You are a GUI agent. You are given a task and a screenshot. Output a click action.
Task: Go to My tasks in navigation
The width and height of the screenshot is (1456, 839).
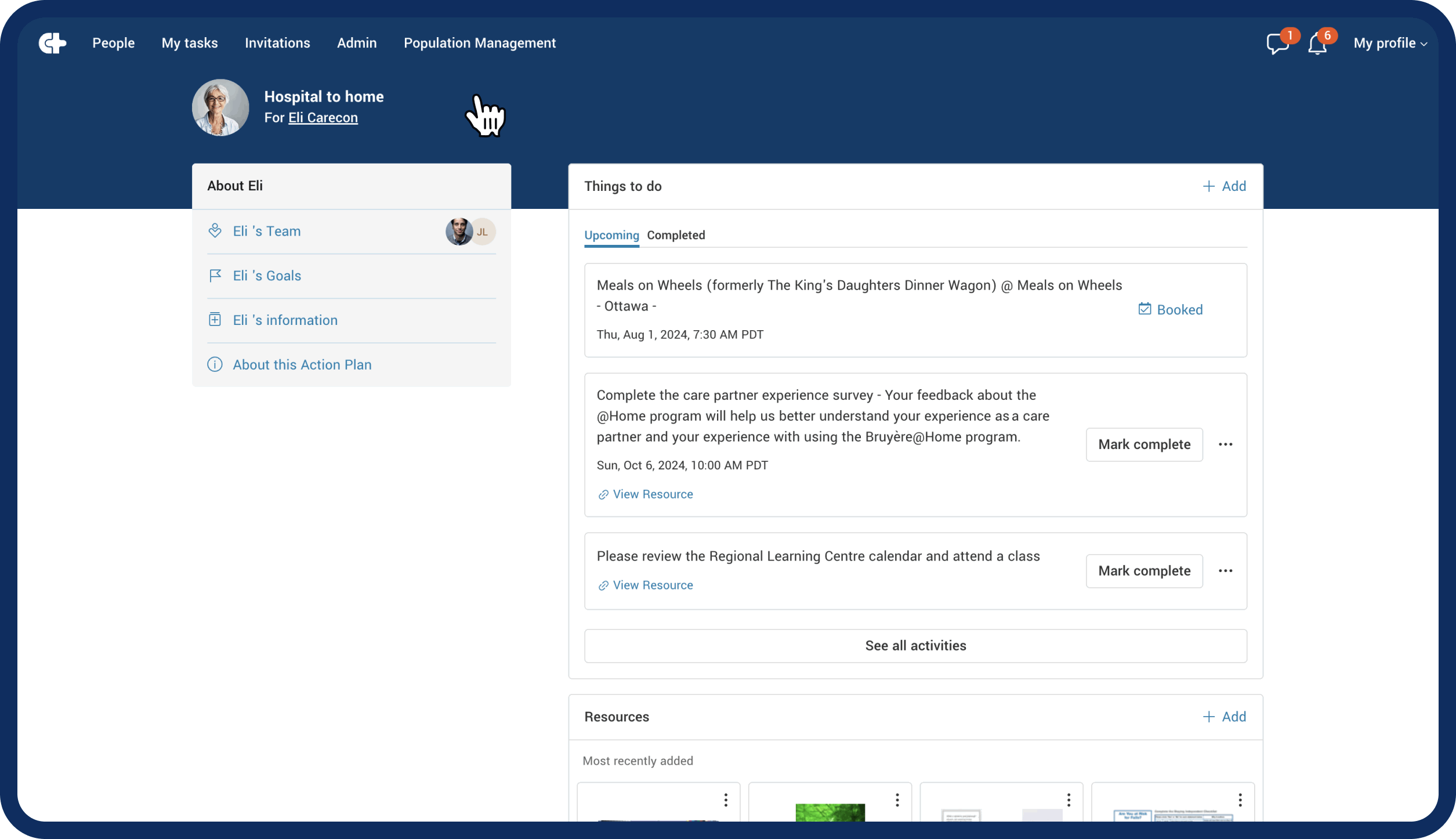pos(189,43)
